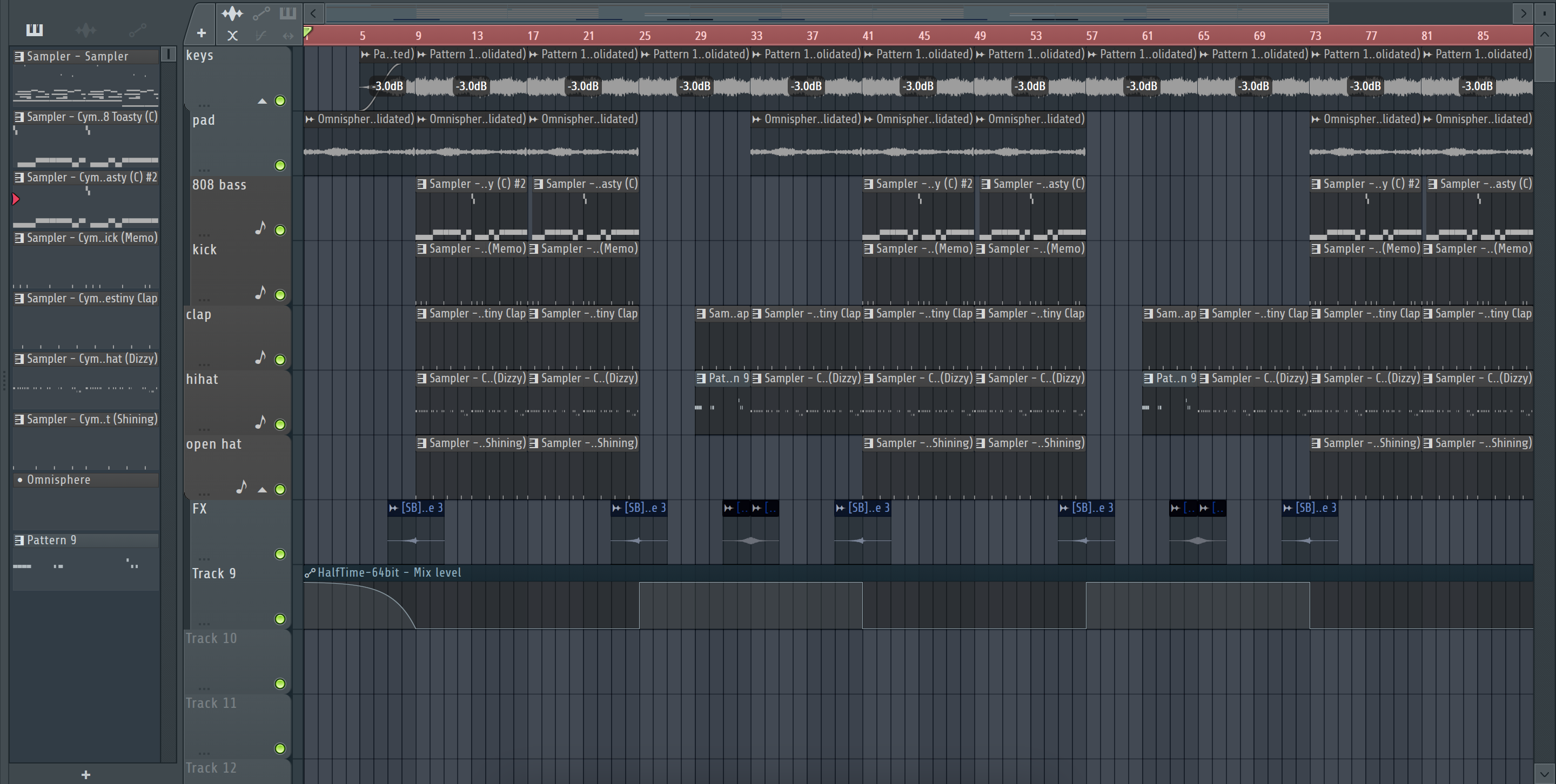Screen dimensions: 1556x784
Task: Mute the clap track
Action: 280,360
